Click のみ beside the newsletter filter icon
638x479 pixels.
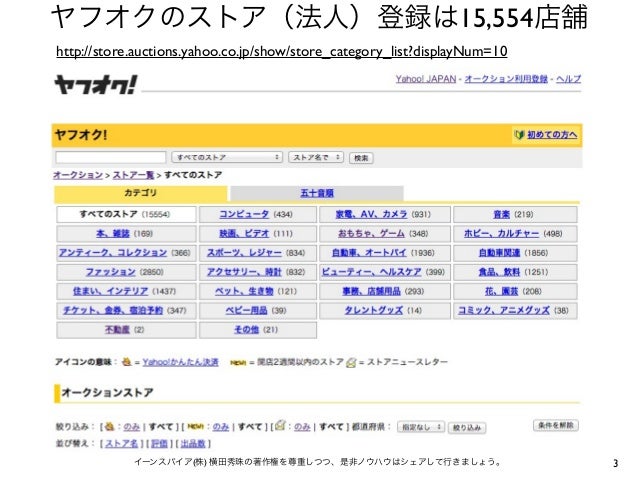click(x=302, y=427)
